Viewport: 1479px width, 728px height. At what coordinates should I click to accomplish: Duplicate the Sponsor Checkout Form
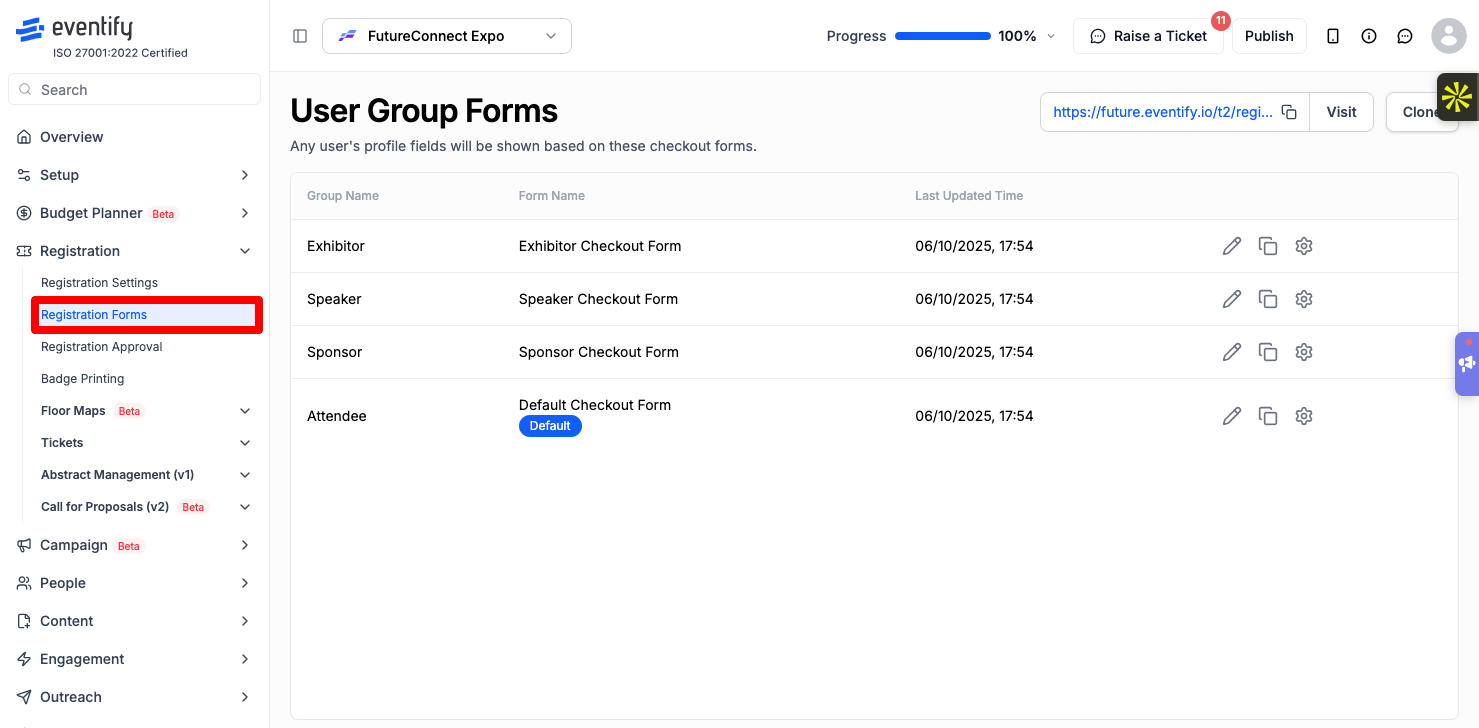[x=1268, y=352]
